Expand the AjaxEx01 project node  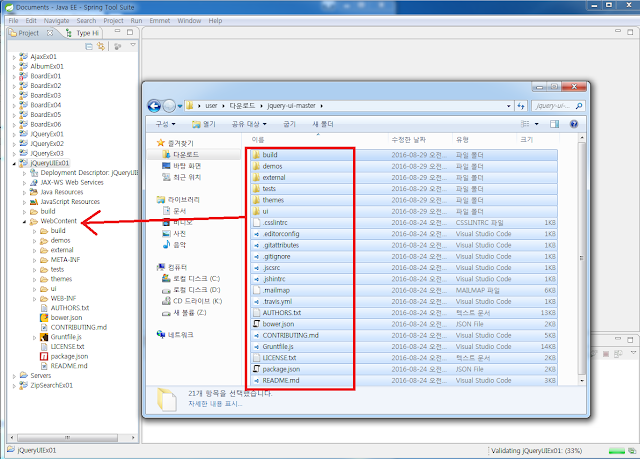pyautogui.click(x=14, y=57)
